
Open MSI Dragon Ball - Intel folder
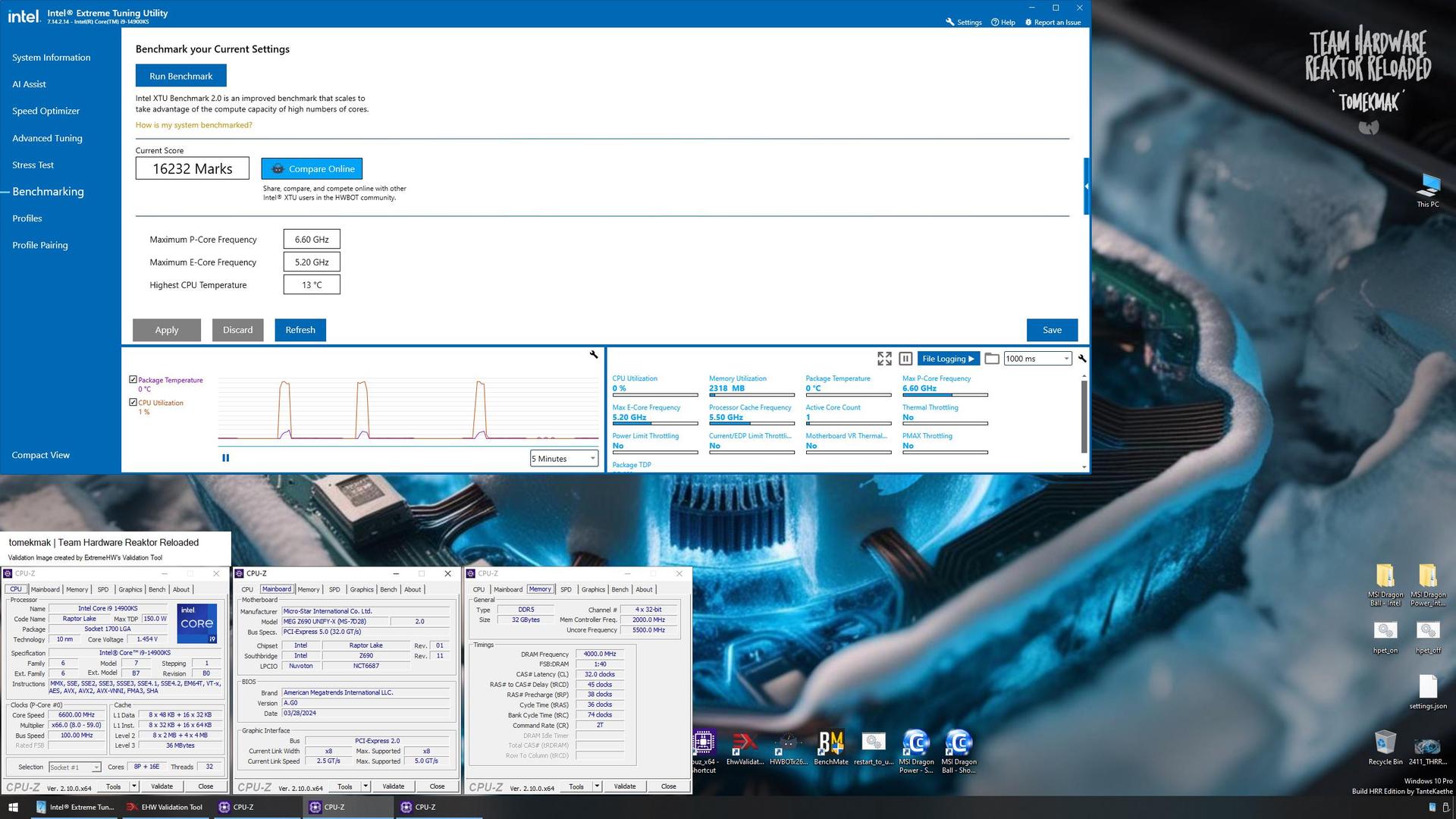pos(1385,585)
